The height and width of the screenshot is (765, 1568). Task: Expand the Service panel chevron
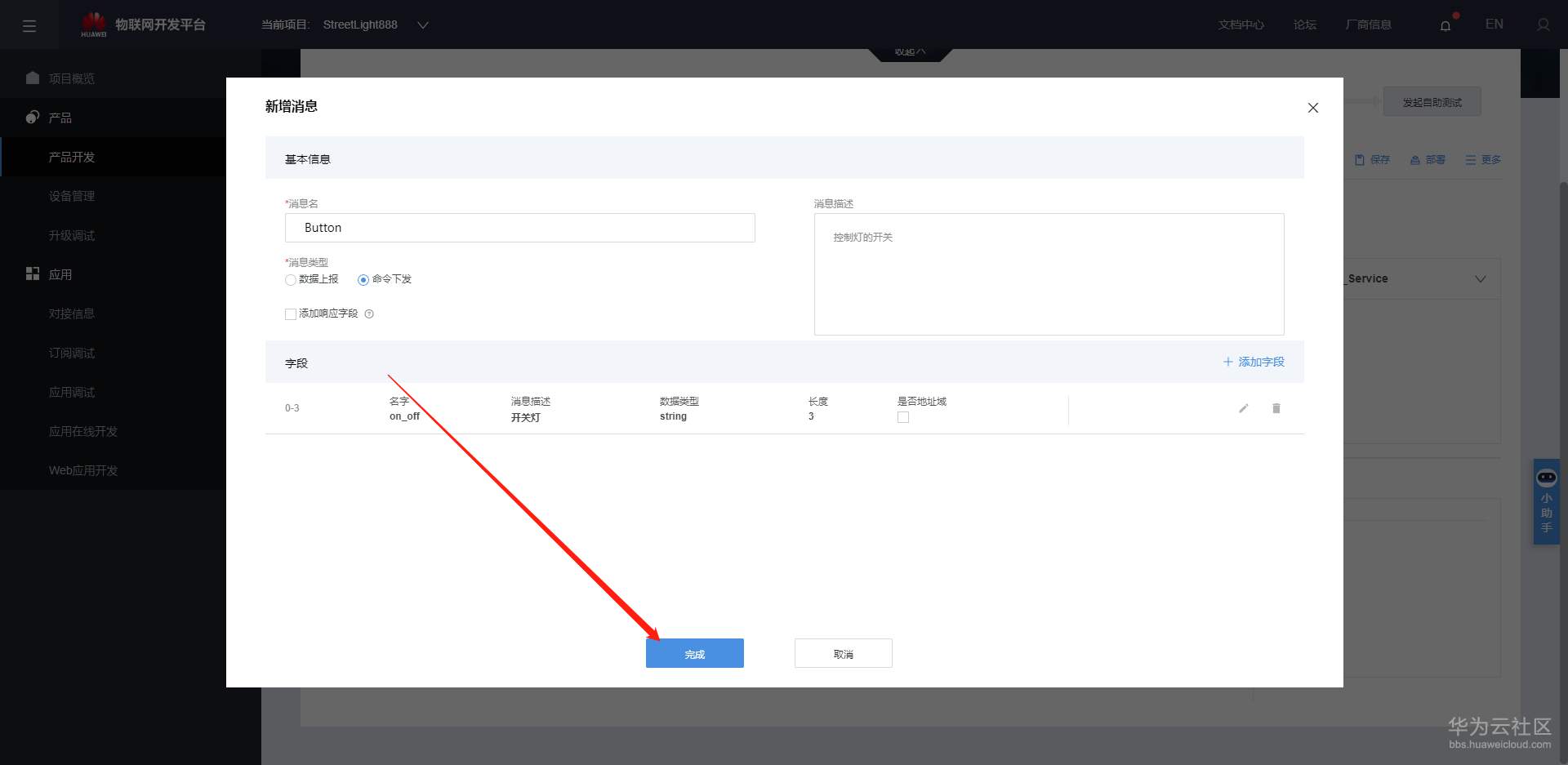[1481, 279]
